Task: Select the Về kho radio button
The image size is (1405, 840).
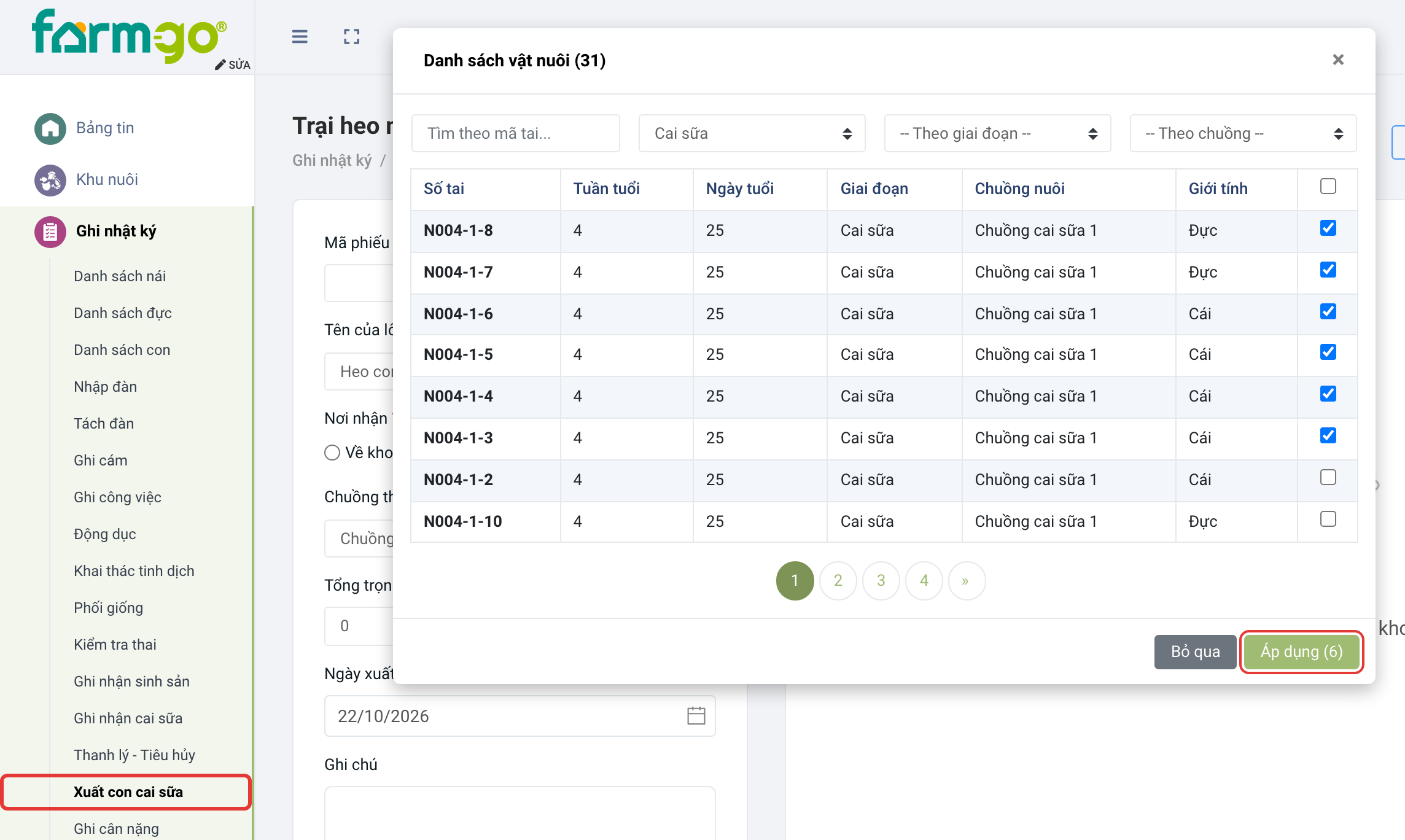Action: tap(332, 453)
